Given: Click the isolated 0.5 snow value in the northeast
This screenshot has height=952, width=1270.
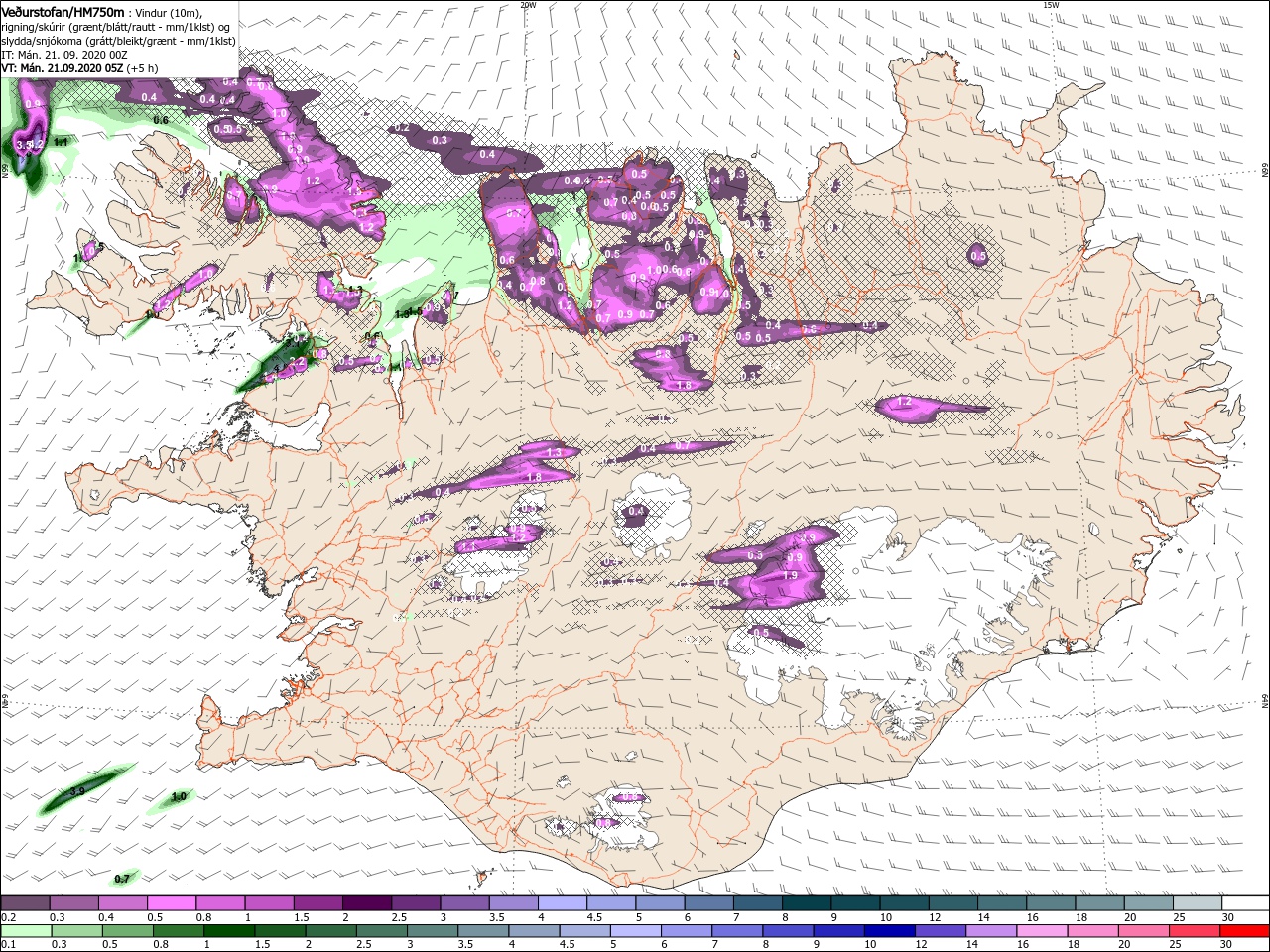Looking at the screenshot, I should [x=978, y=256].
